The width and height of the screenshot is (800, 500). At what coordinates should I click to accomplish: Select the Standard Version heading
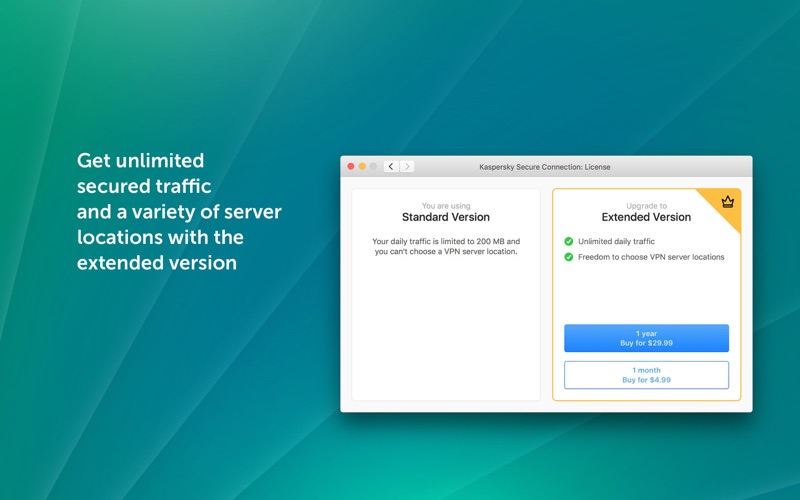446,217
